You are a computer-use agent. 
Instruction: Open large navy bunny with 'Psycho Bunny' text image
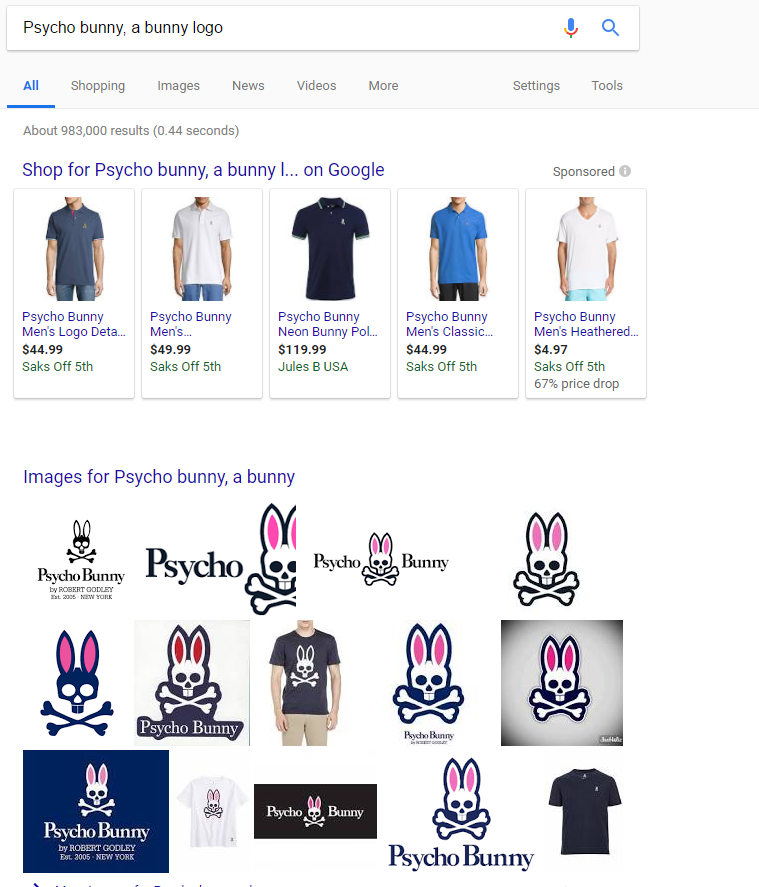(x=461, y=813)
